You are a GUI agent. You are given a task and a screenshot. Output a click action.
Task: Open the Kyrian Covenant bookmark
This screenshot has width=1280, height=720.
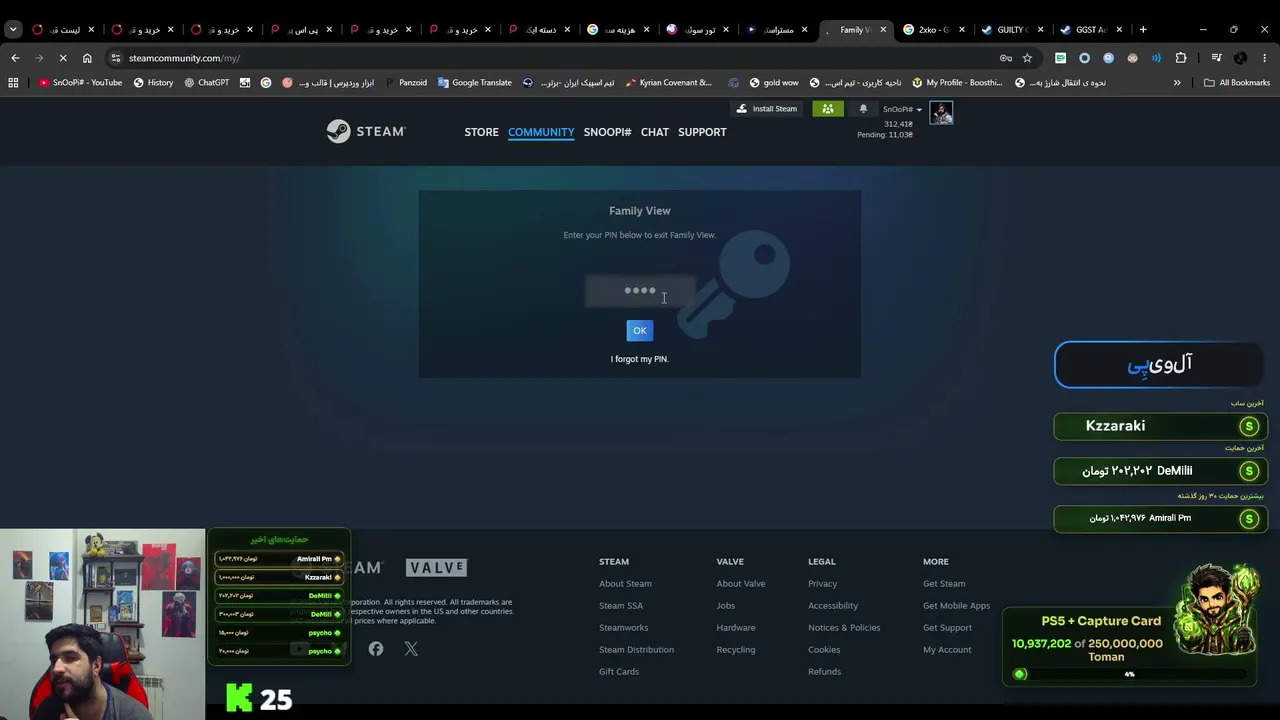click(x=668, y=83)
